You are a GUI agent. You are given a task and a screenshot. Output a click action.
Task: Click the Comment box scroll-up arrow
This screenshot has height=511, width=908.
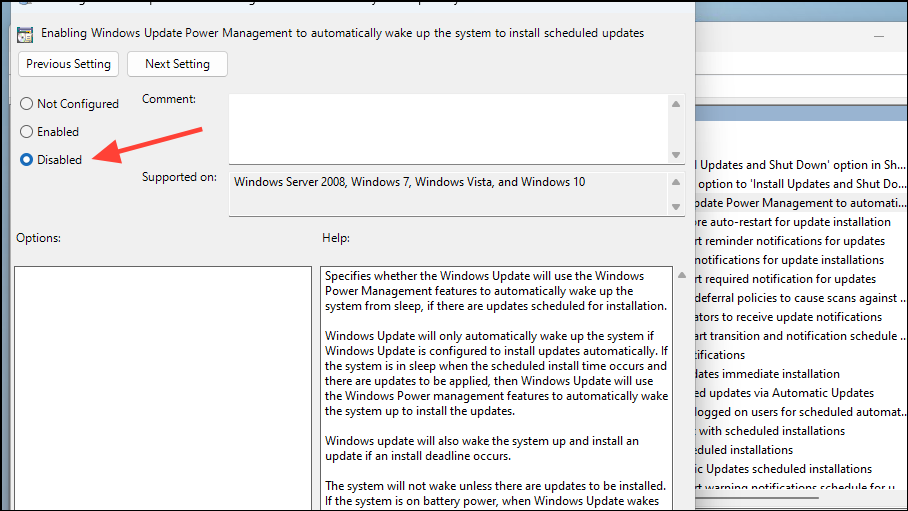pos(676,104)
